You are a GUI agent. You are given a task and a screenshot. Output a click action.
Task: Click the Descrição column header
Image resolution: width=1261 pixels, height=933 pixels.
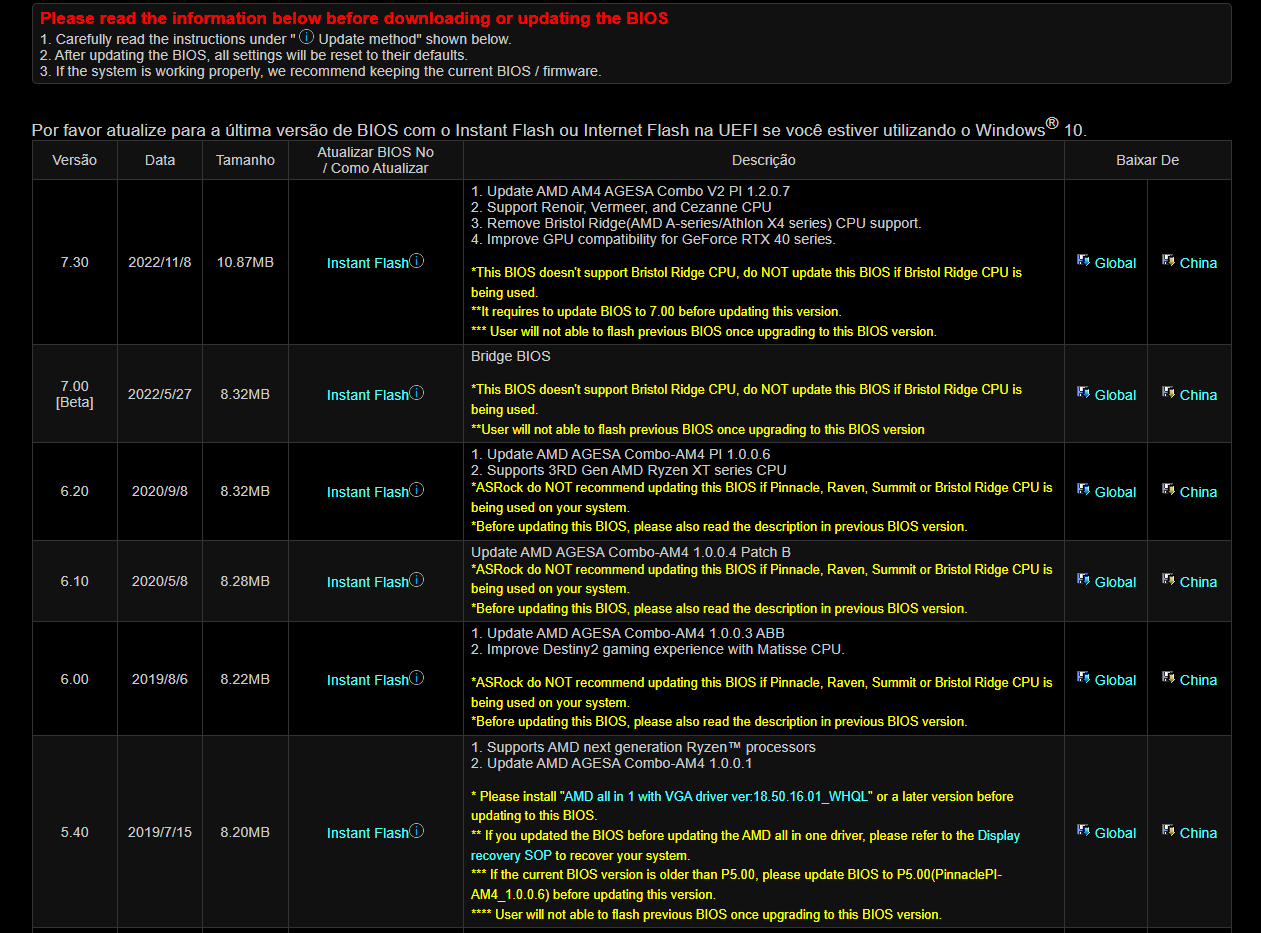[764, 160]
